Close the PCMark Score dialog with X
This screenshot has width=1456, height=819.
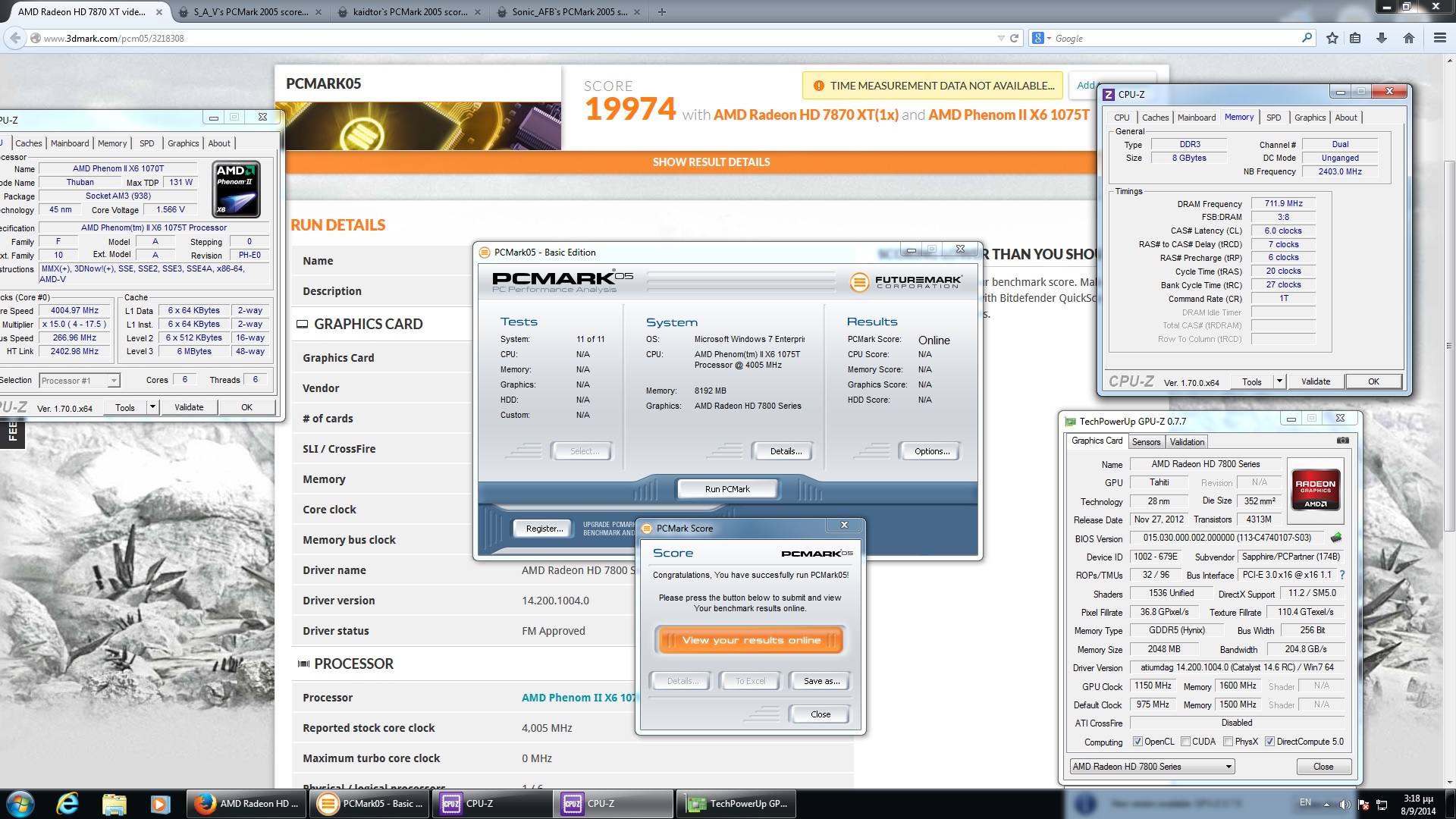click(x=844, y=525)
